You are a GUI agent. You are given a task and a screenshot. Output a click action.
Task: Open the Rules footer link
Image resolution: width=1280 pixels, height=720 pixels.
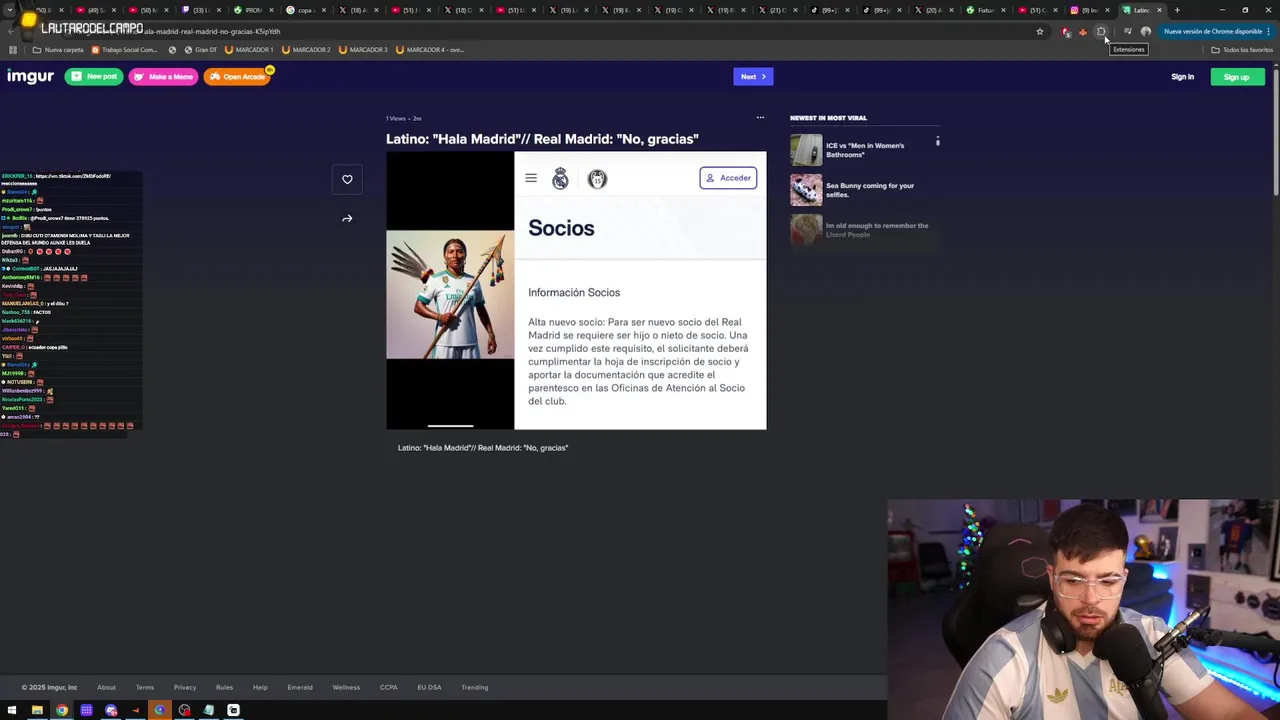224,687
